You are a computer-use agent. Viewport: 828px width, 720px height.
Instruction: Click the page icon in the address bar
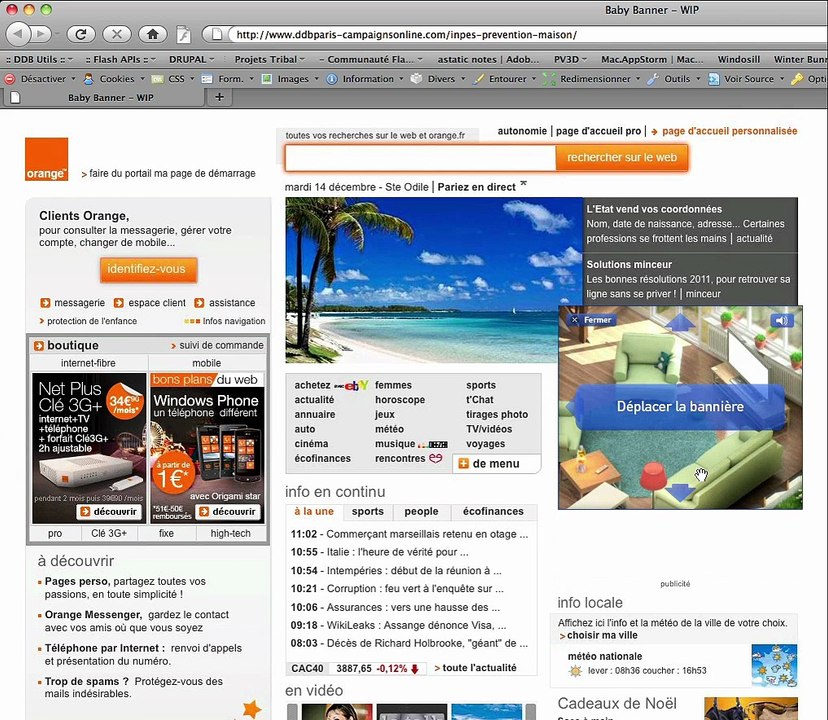[x=217, y=34]
